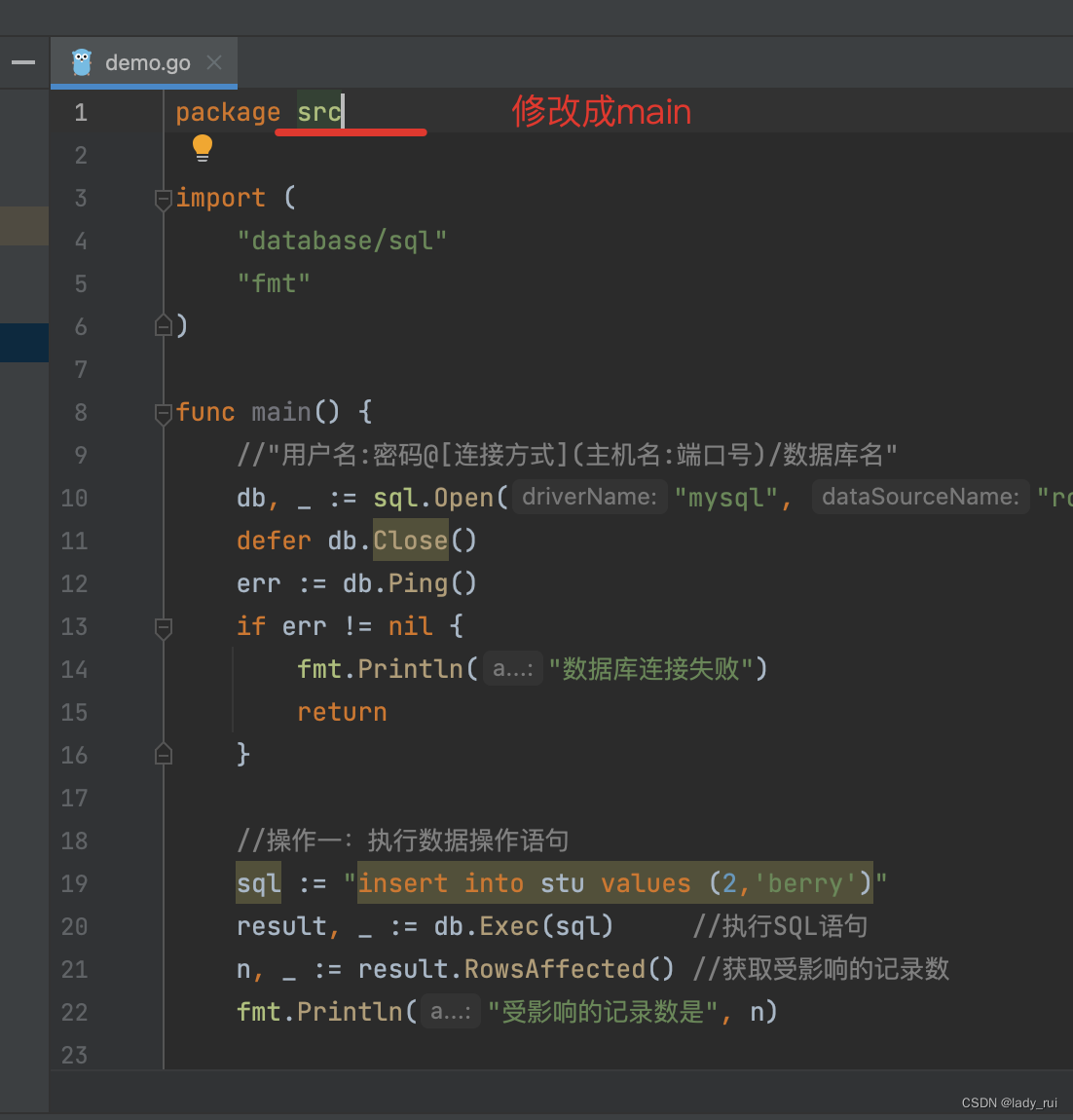
Task: Expand the collapsed a...: hint on line 14
Action: click(512, 668)
